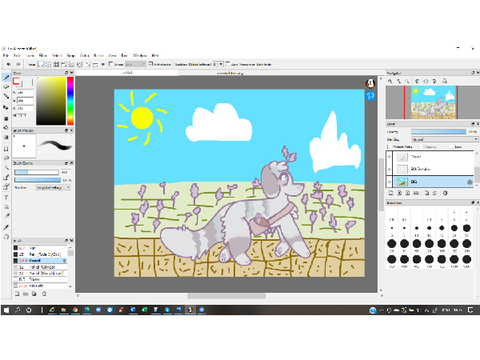Screen dimensions: 480x360
Task: Flip the view using the last Navigator icon
Action: point(444,81)
